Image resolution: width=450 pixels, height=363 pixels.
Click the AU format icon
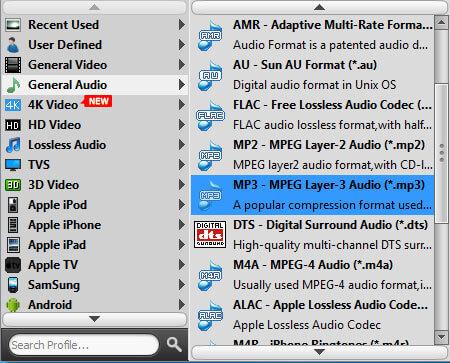point(210,75)
